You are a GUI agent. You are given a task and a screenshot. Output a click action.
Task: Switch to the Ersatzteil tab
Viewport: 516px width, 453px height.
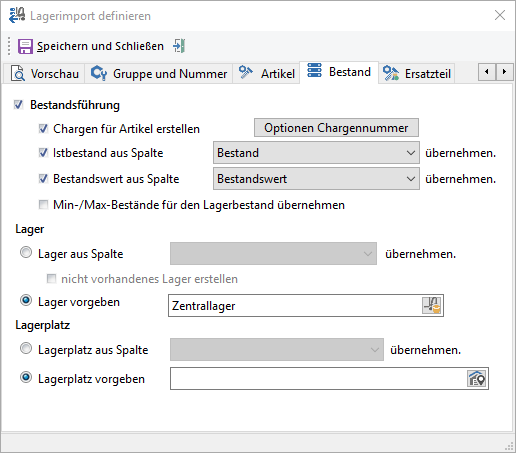point(417,74)
